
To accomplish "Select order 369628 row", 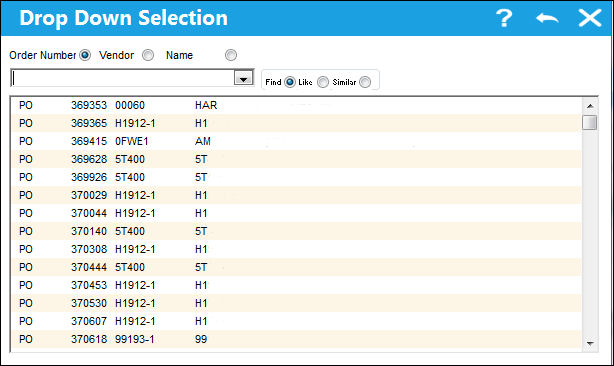I will click(x=296, y=159).
